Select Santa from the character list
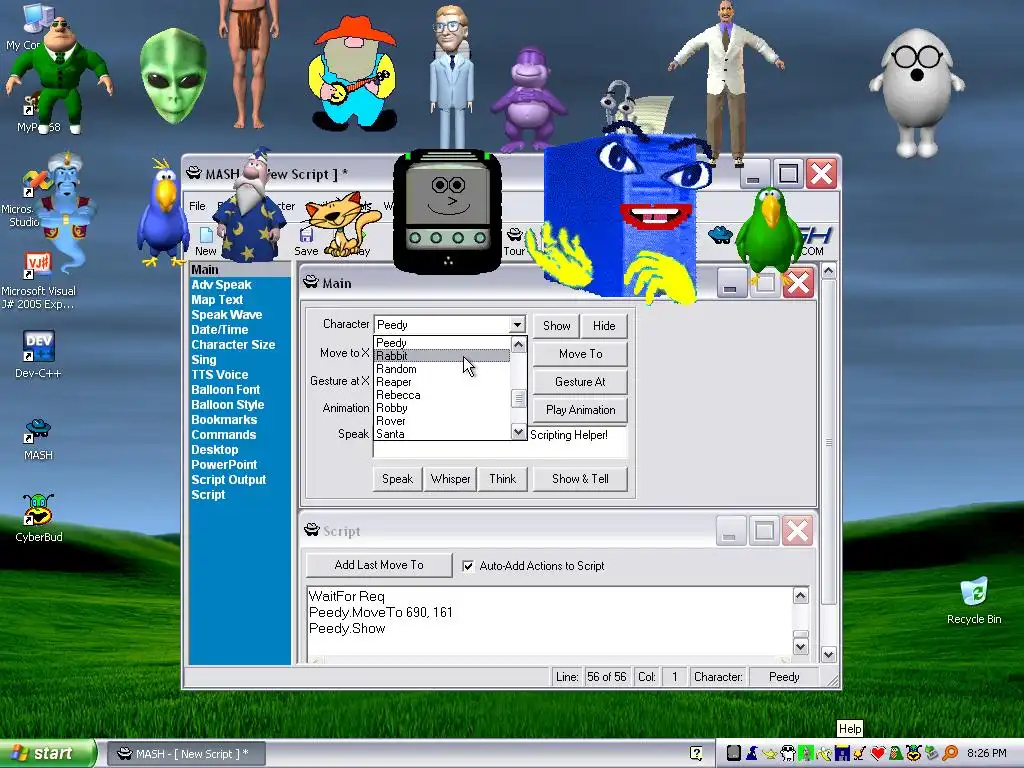The image size is (1024, 768). pos(441,434)
